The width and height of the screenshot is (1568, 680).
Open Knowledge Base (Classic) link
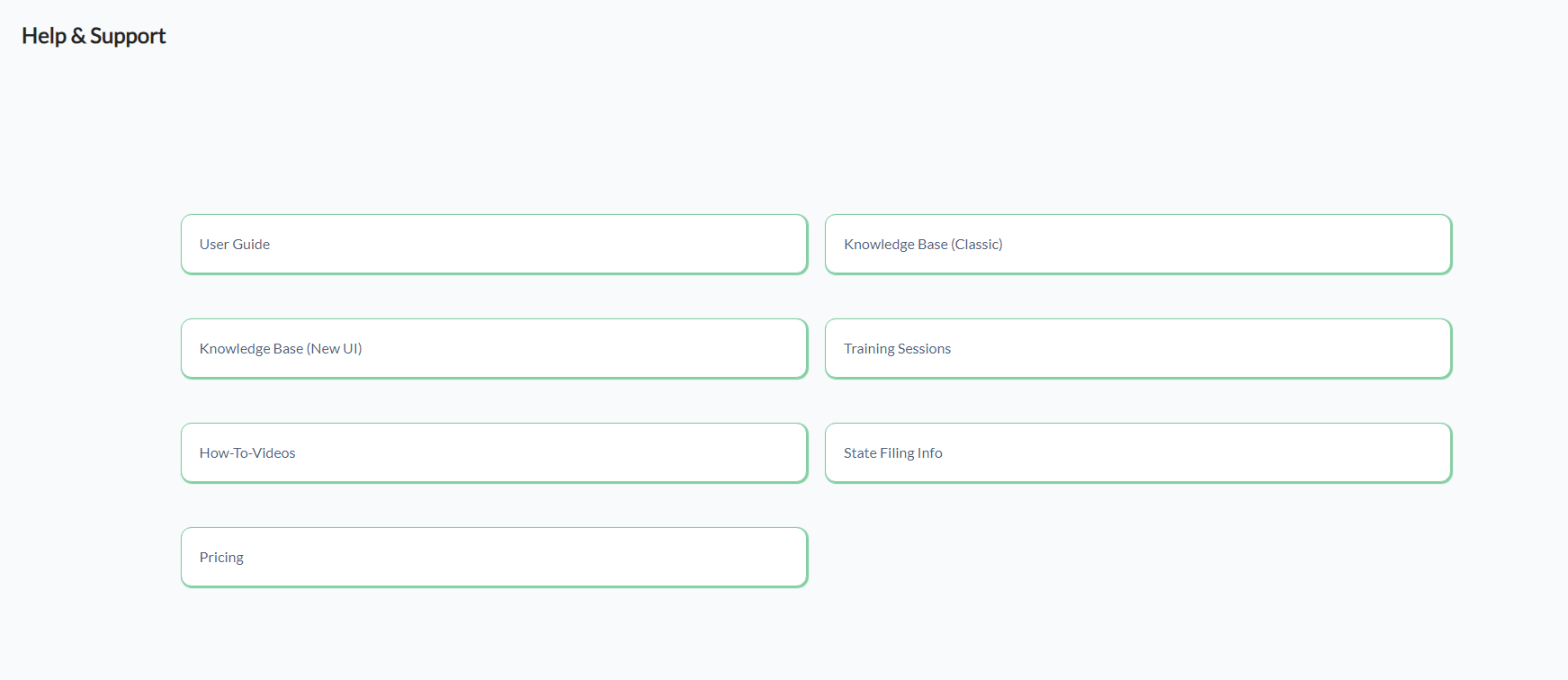click(1138, 244)
